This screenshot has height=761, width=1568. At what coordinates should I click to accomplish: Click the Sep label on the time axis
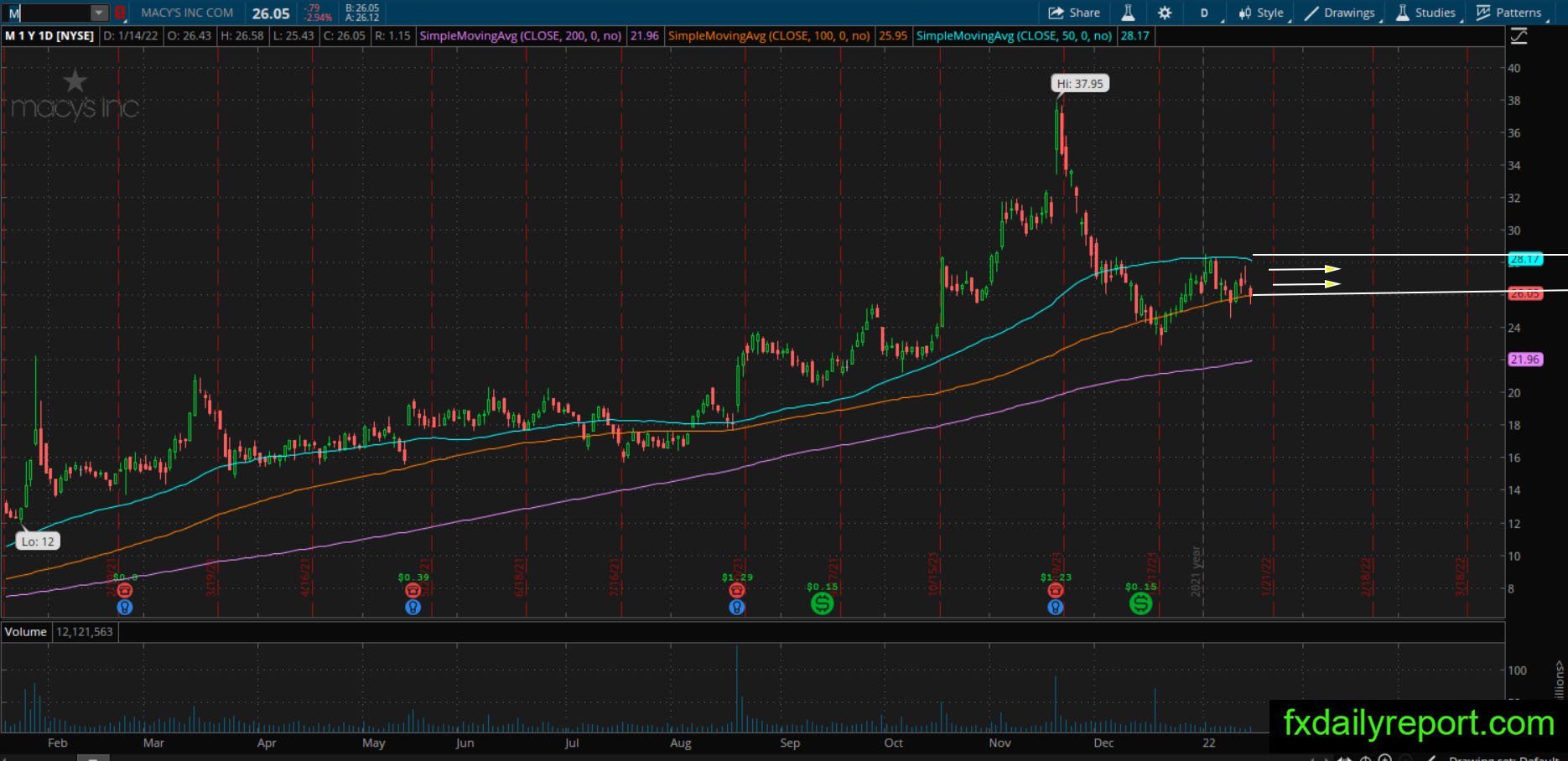(x=790, y=743)
